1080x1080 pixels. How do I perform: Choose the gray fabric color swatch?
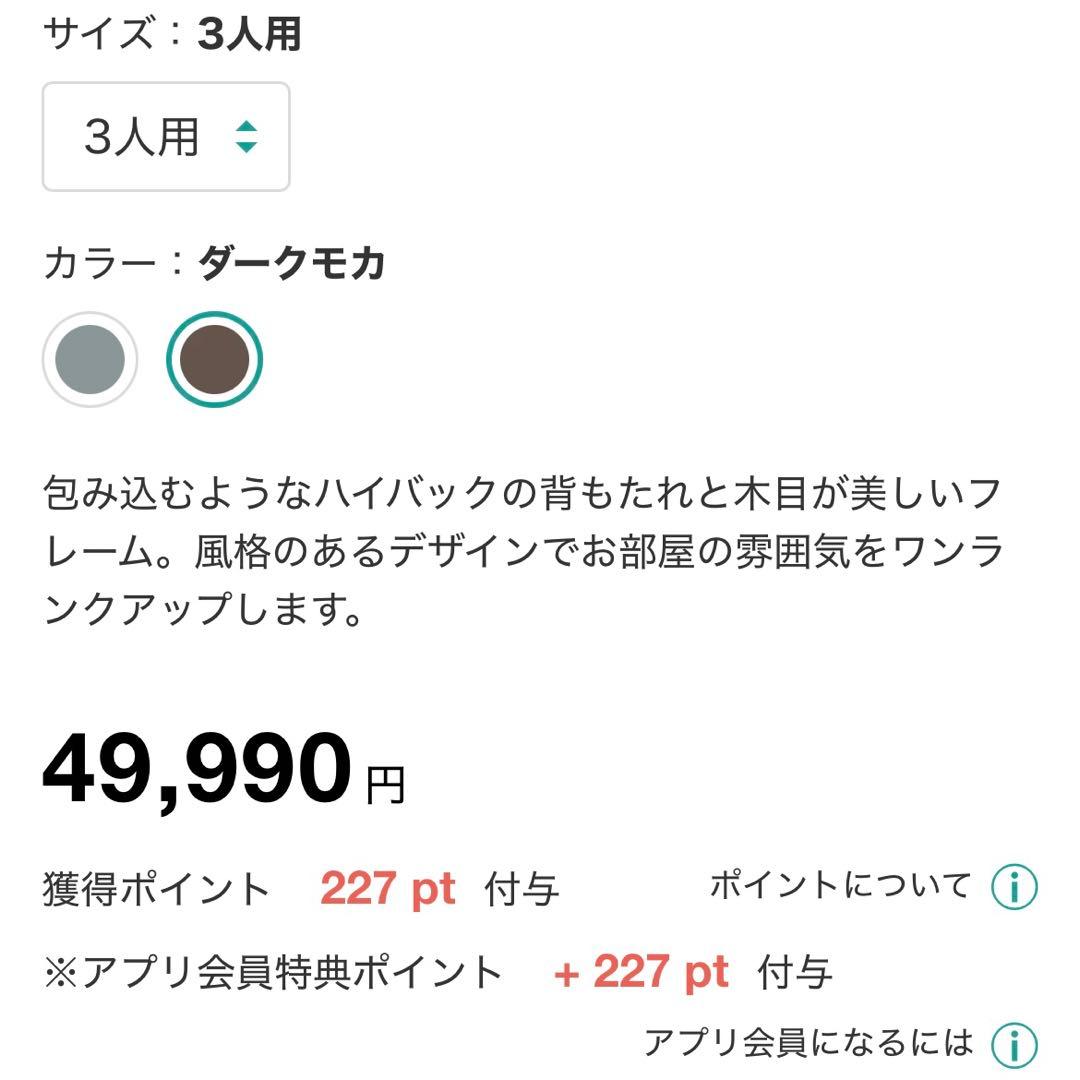coord(91,360)
